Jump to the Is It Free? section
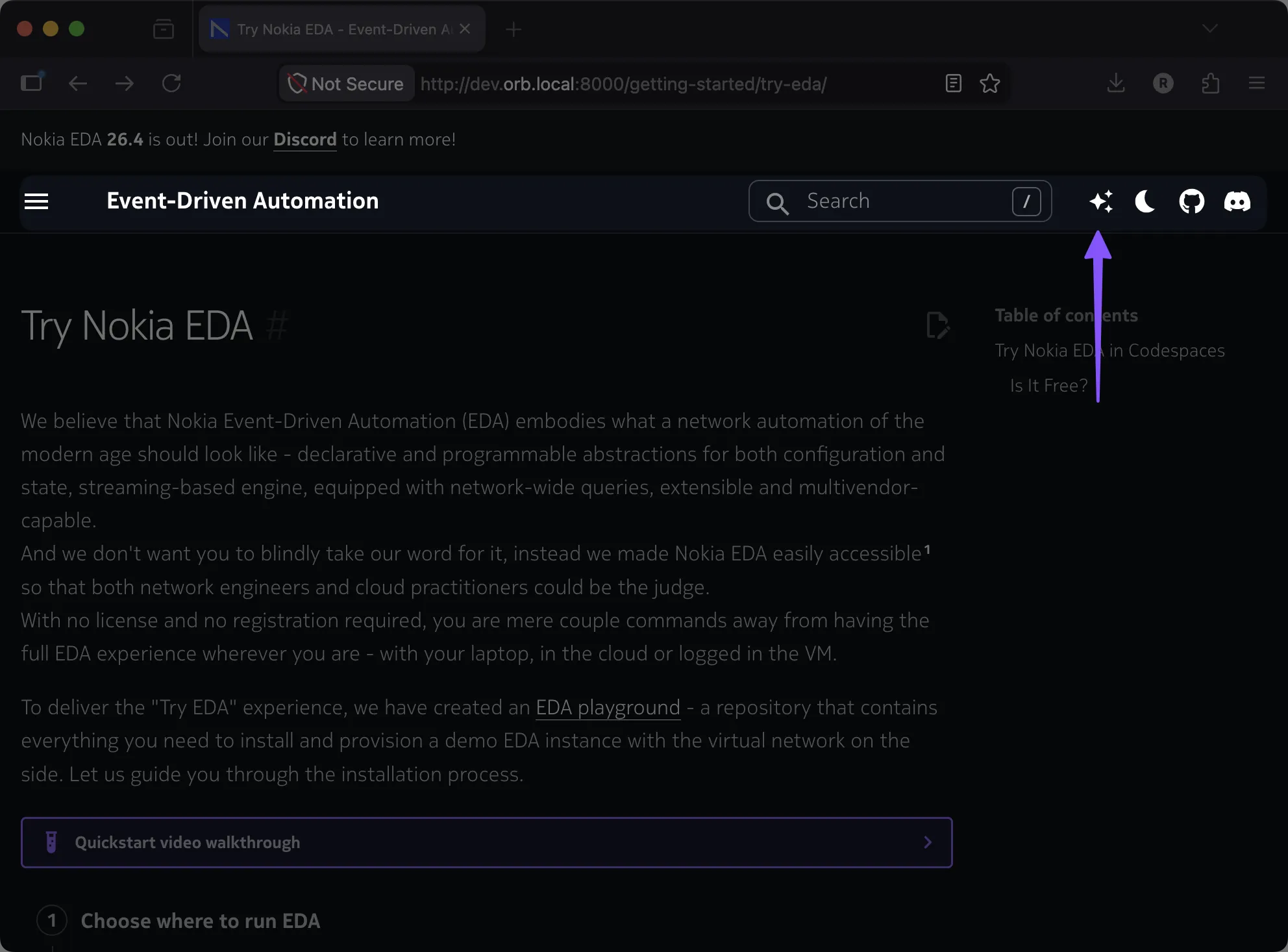 (x=1048, y=386)
